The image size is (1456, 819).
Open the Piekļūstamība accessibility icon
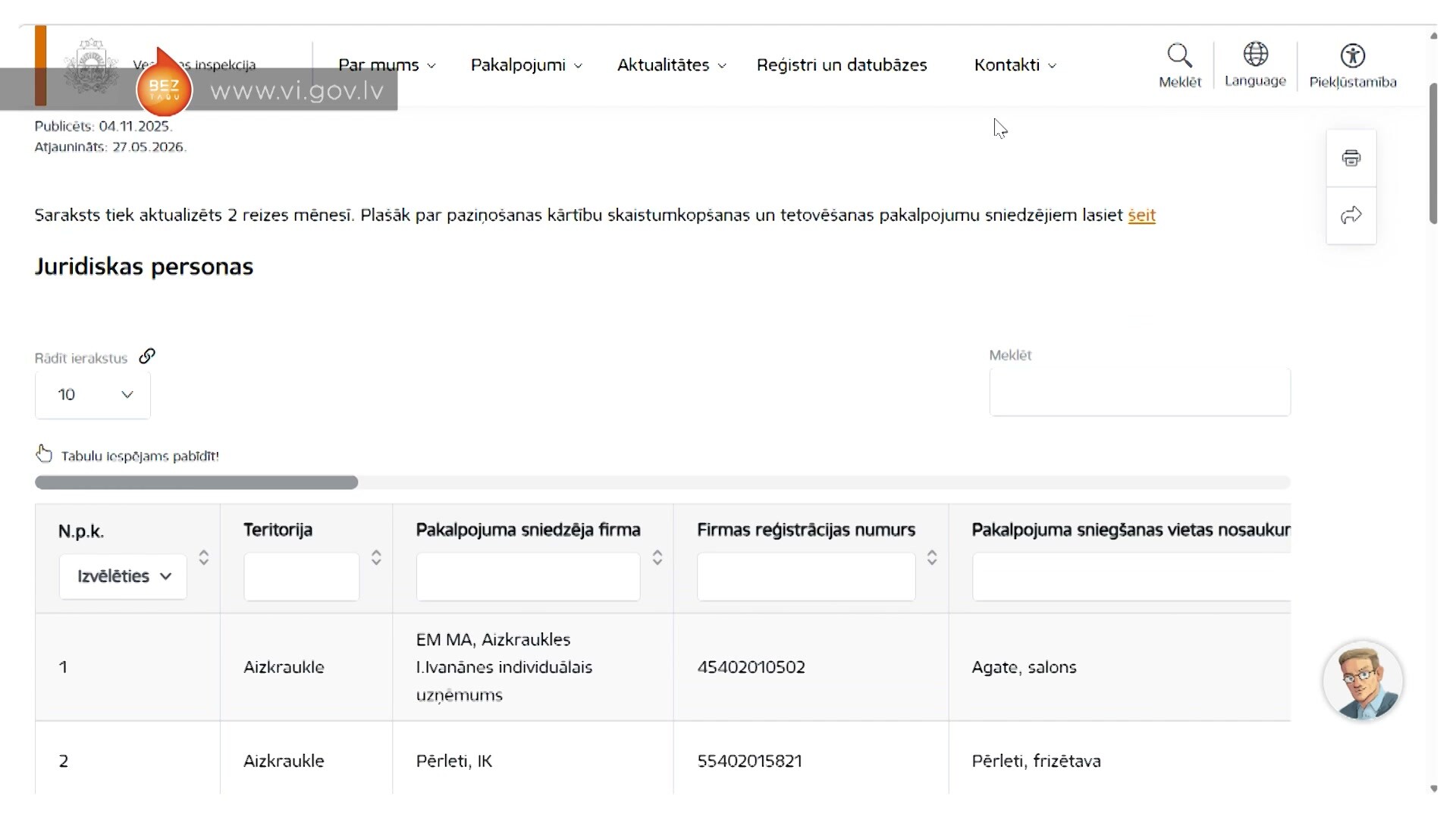[1353, 55]
